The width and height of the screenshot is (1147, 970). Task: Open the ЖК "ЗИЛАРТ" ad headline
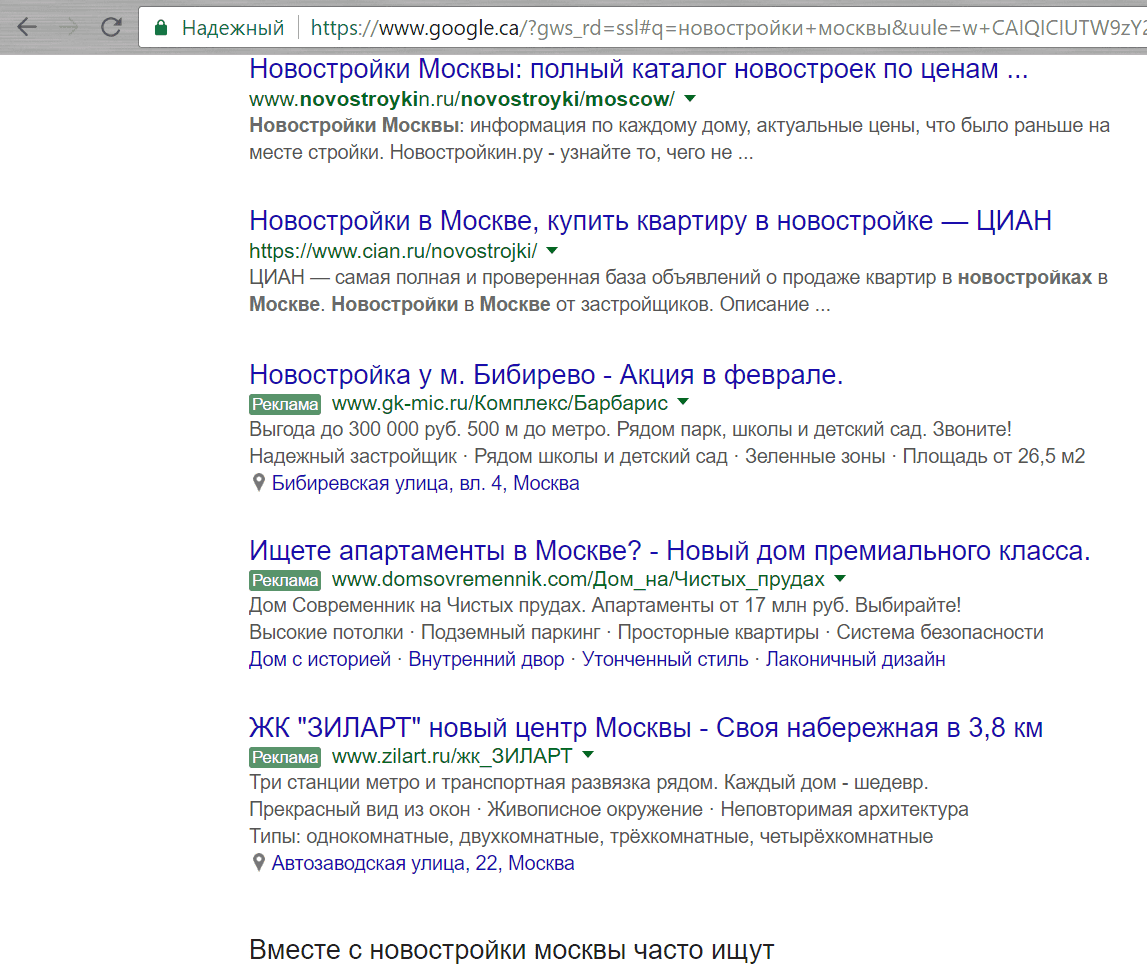(646, 728)
